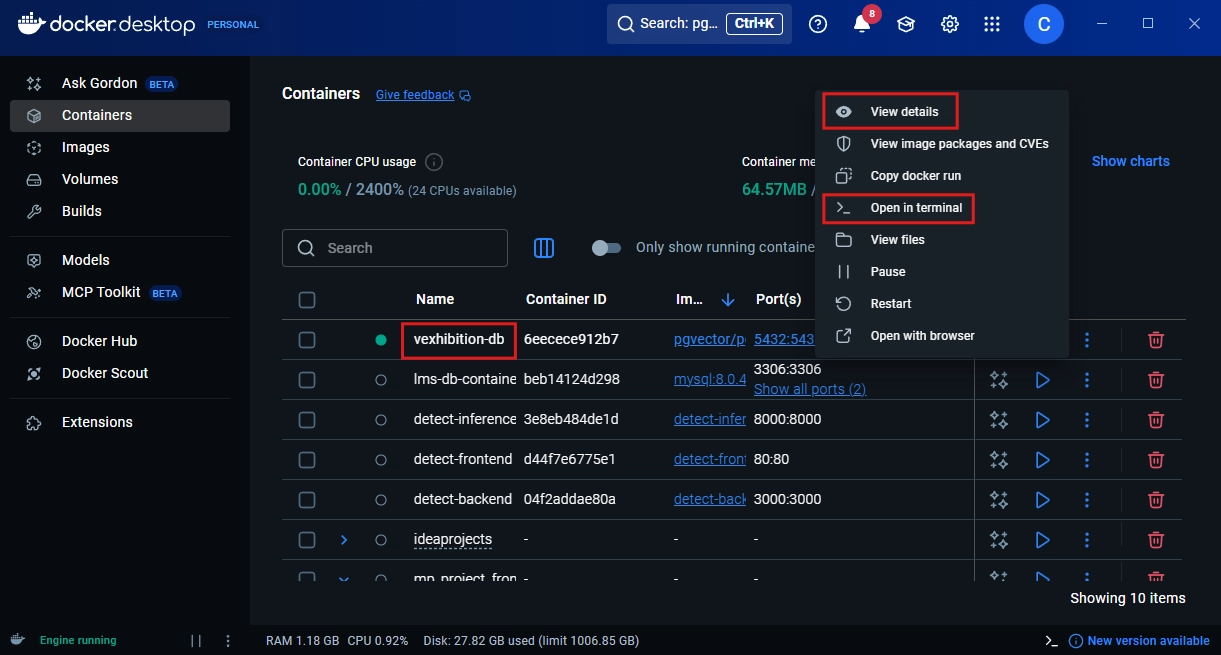Toggle Only show running containers switch
The height and width of the screenshot is (655, 1221).
tap(606, 248)
